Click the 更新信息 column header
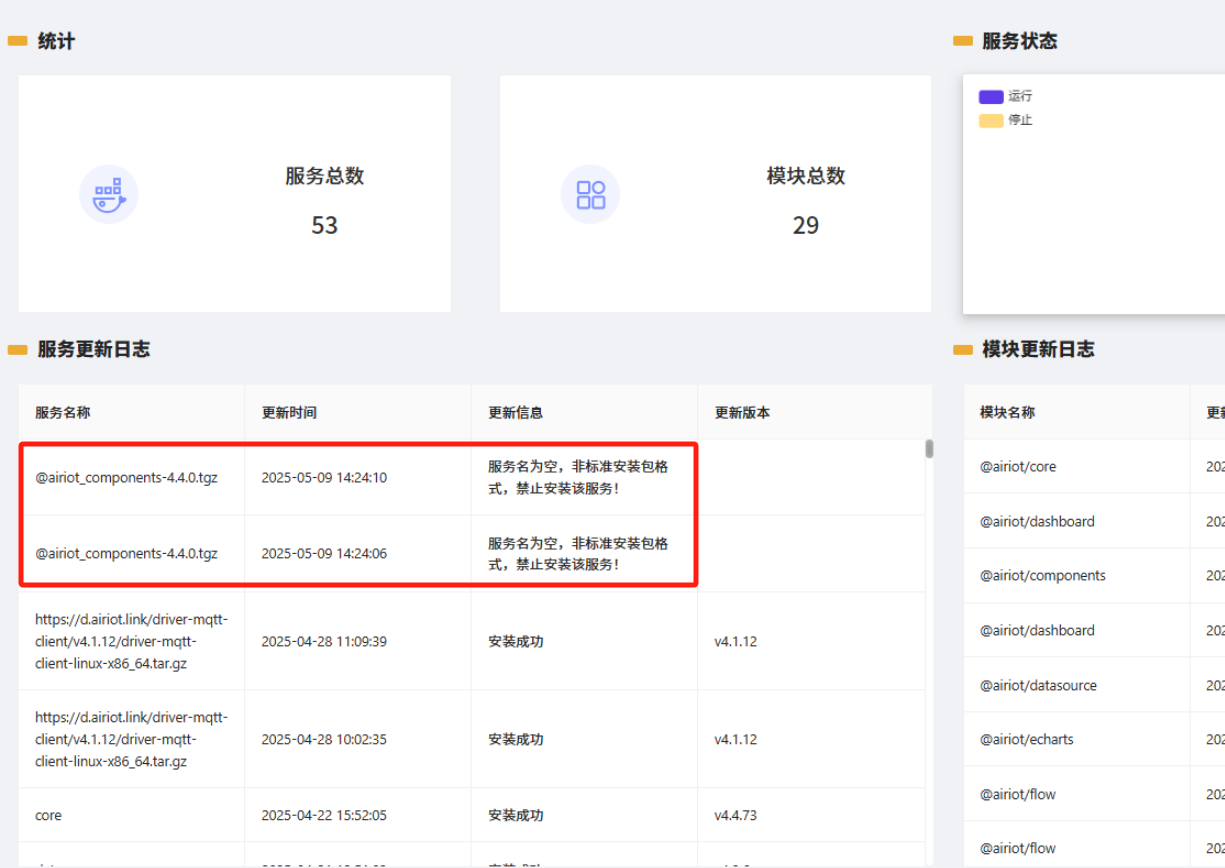1225x868 pixels. coord(516,412)
